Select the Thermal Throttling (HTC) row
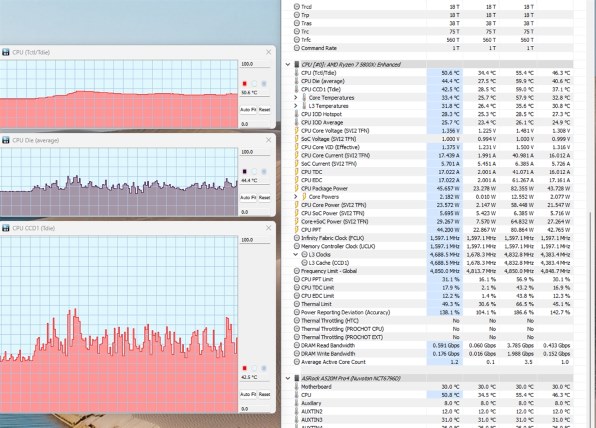Image resolution: width=596 pixels, height=428 pixels. point(433,320)
